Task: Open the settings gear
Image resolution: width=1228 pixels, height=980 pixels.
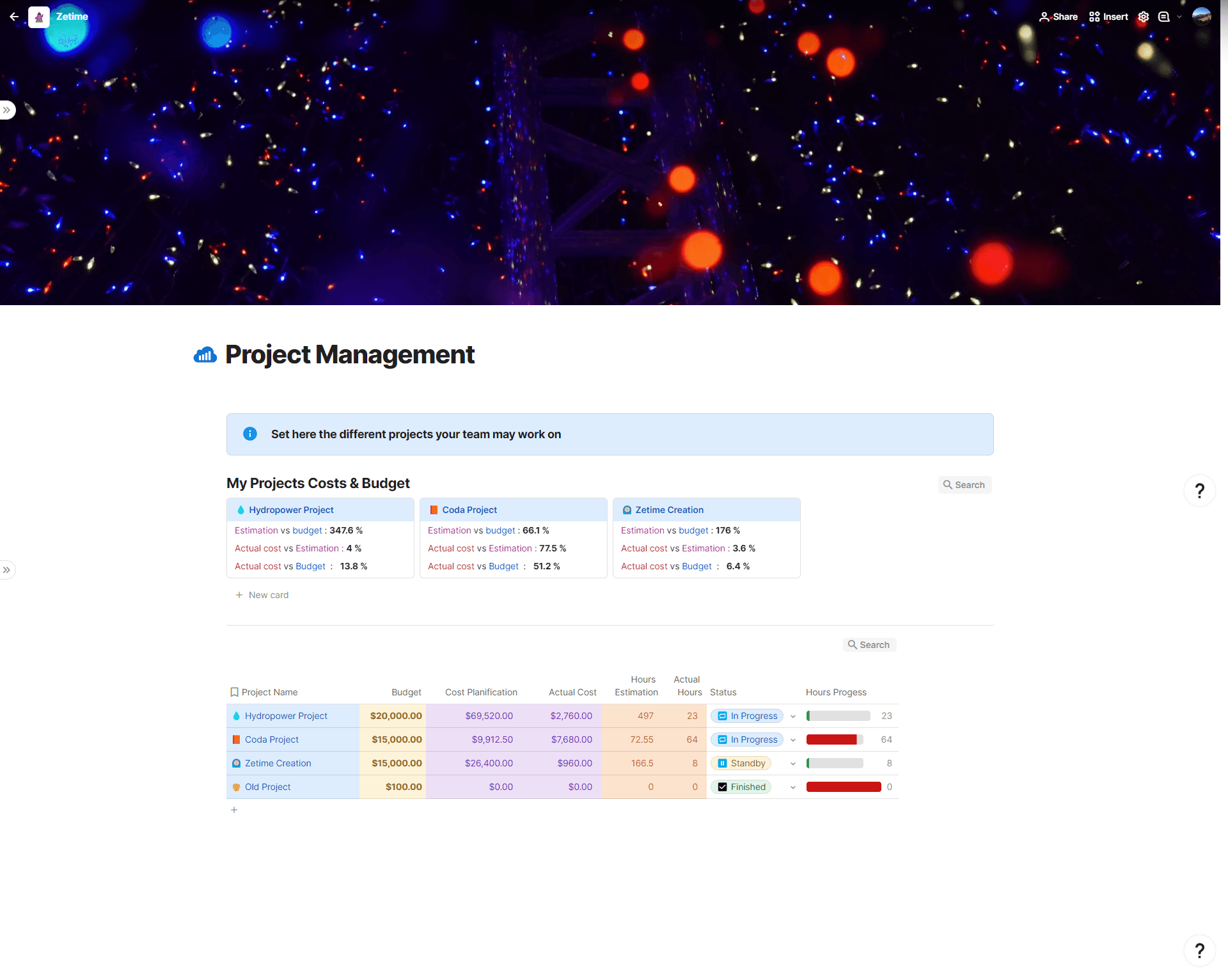Action: pos(1144,17)
